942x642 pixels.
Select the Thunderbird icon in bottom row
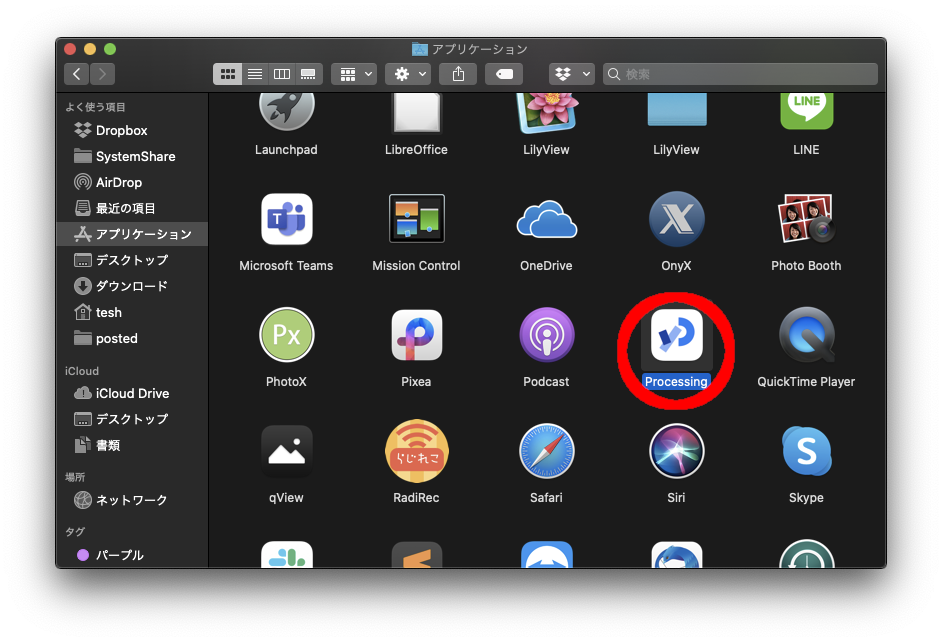tap(676, 555)
